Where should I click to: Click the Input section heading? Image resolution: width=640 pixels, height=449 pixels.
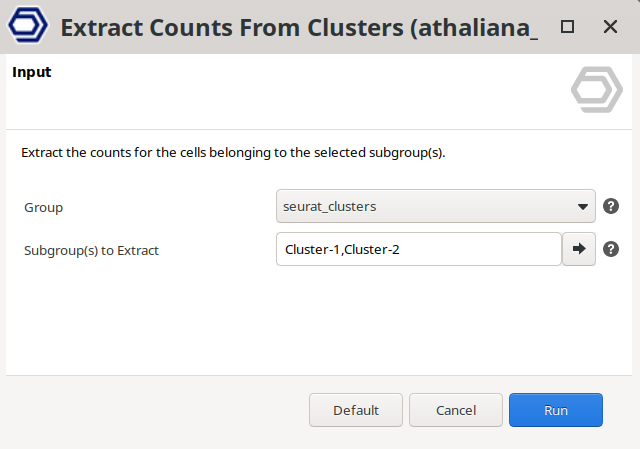32,72
